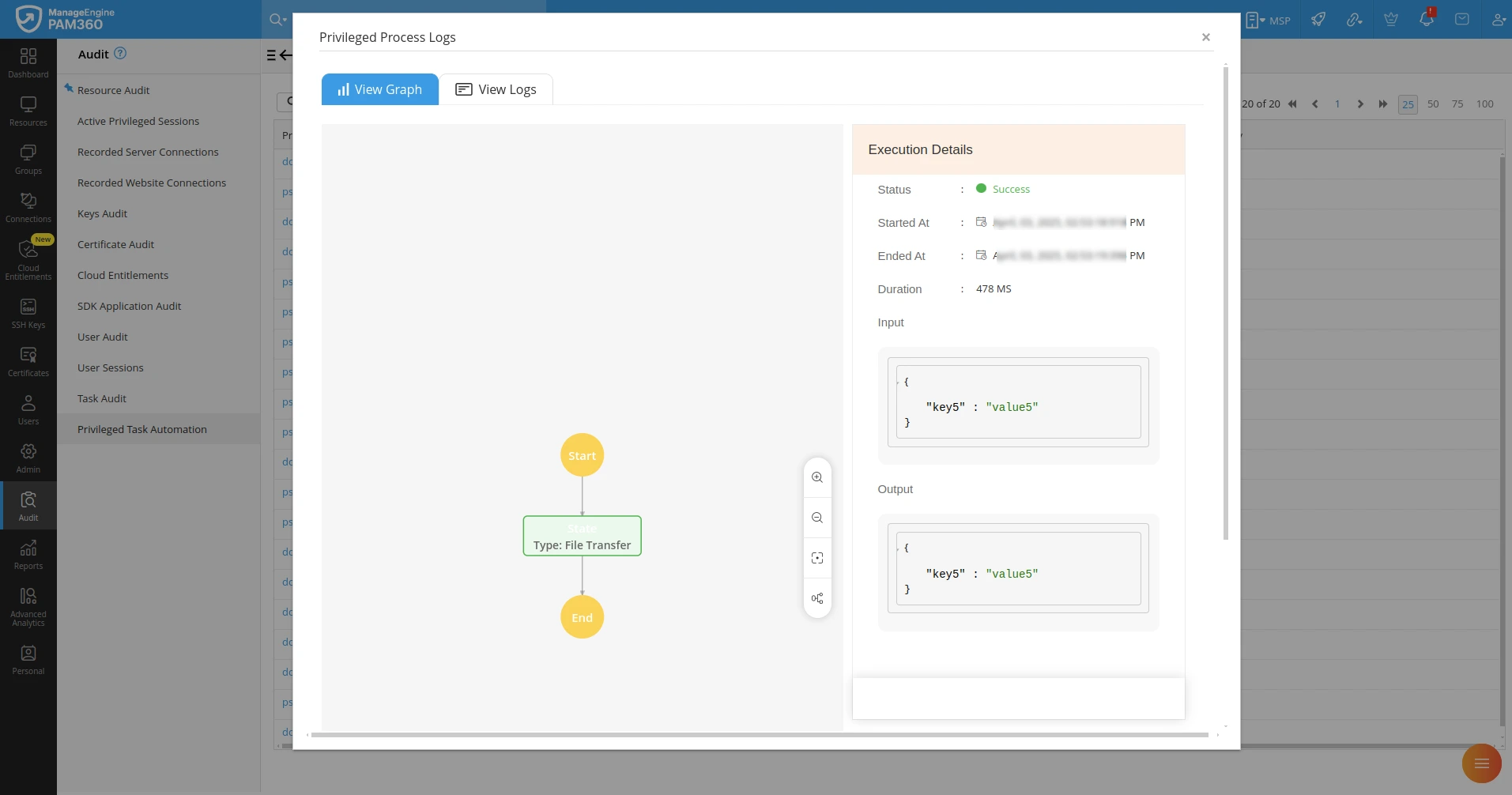Image resolution: width=1512 pixels, height=795 pixels.
Task: Go to the next results page
Action: pyautogui.click(x=1360, y=104)
